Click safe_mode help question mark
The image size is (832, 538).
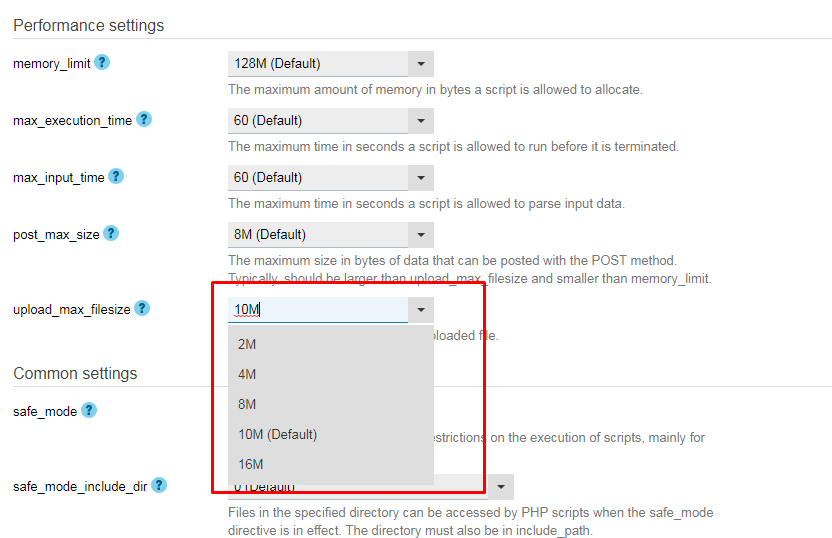pos(89,410)
